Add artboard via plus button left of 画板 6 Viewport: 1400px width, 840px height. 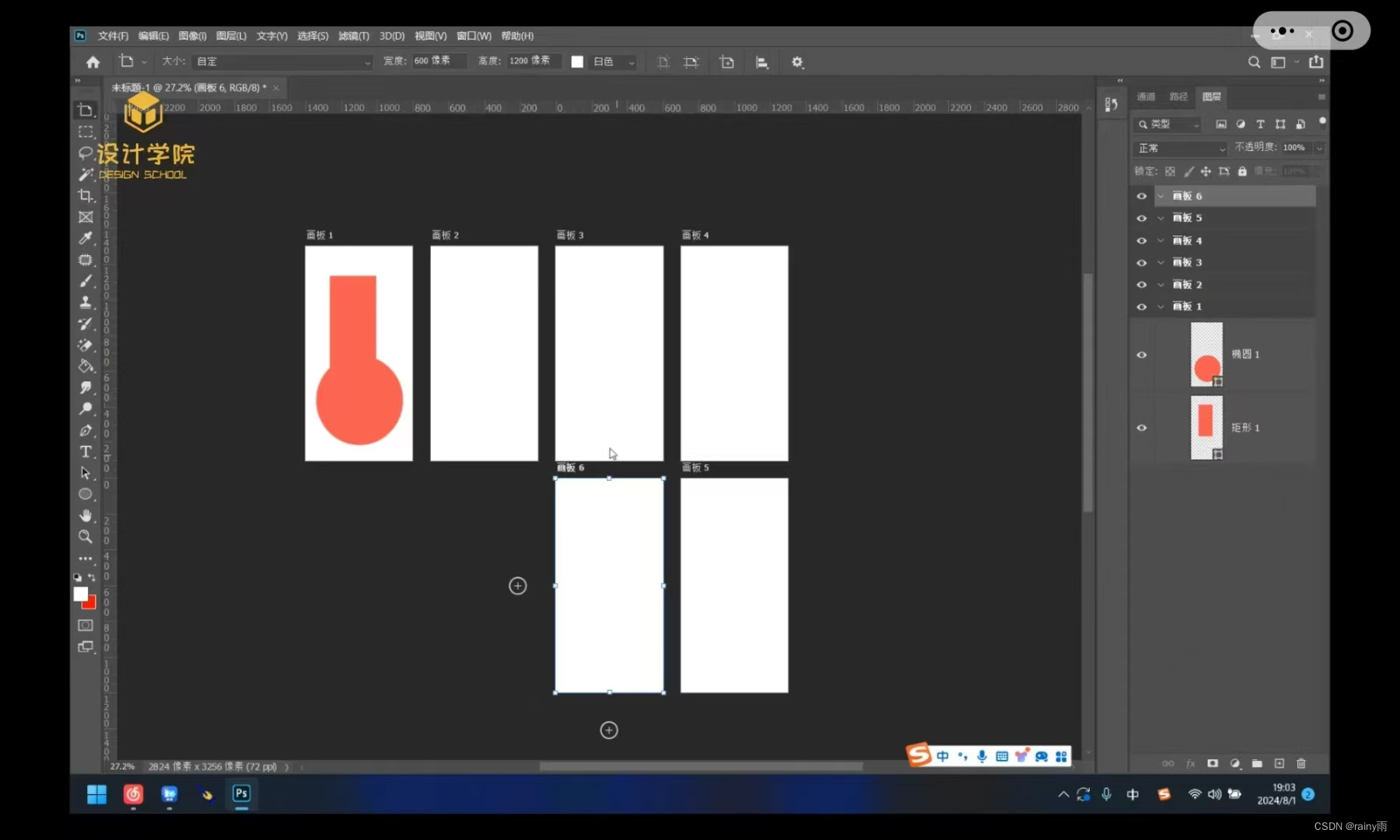pyautogui.click(x=518, y=586)
